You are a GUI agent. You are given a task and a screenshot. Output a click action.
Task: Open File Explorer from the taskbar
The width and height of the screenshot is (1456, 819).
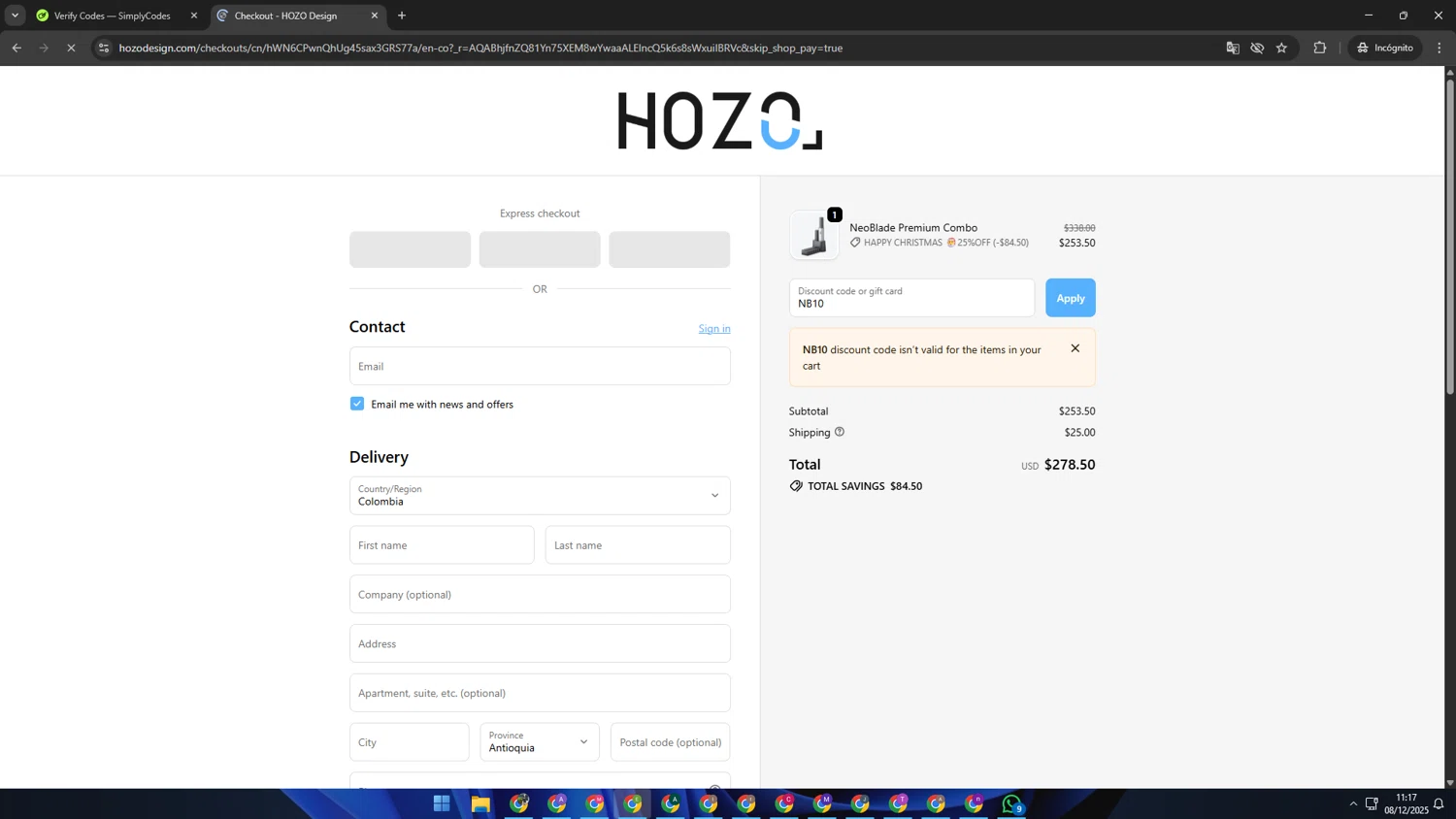click(x=480, y=803)
